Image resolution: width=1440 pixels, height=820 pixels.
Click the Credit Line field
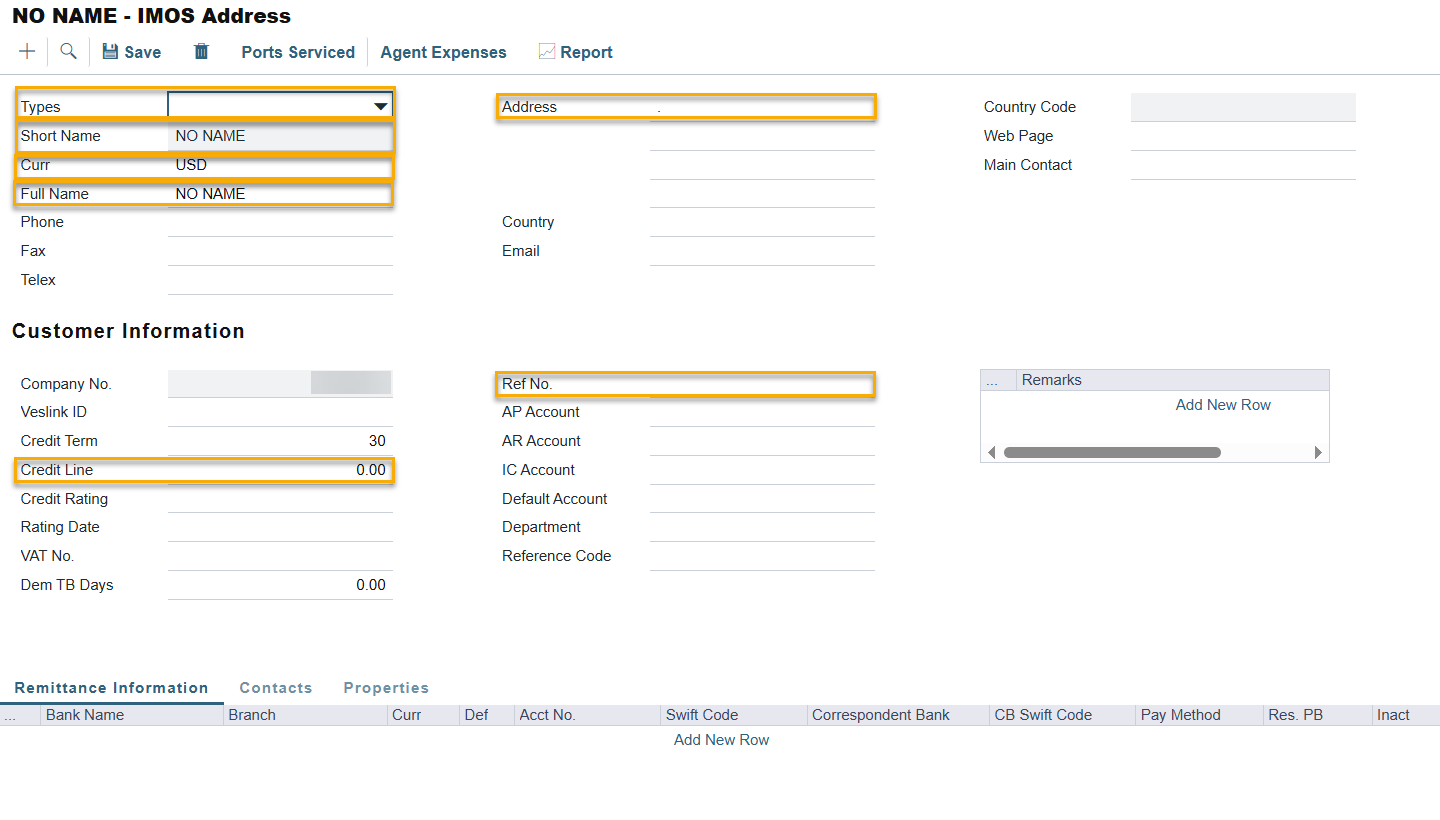[x=280, y=470]
